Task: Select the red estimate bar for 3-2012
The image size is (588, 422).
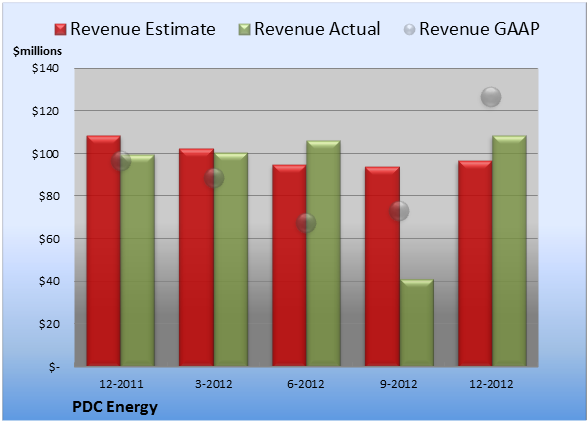Action: (196, 257)
